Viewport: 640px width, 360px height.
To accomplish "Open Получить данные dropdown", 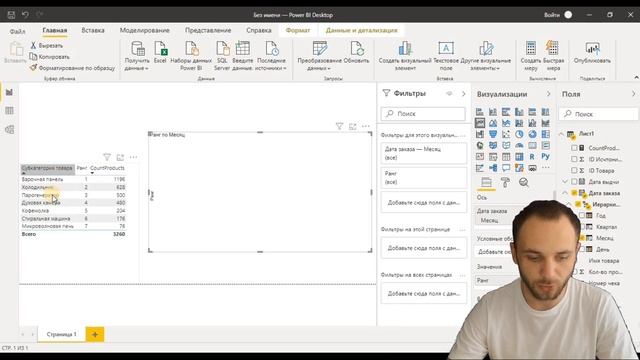I will coord(137,64).
